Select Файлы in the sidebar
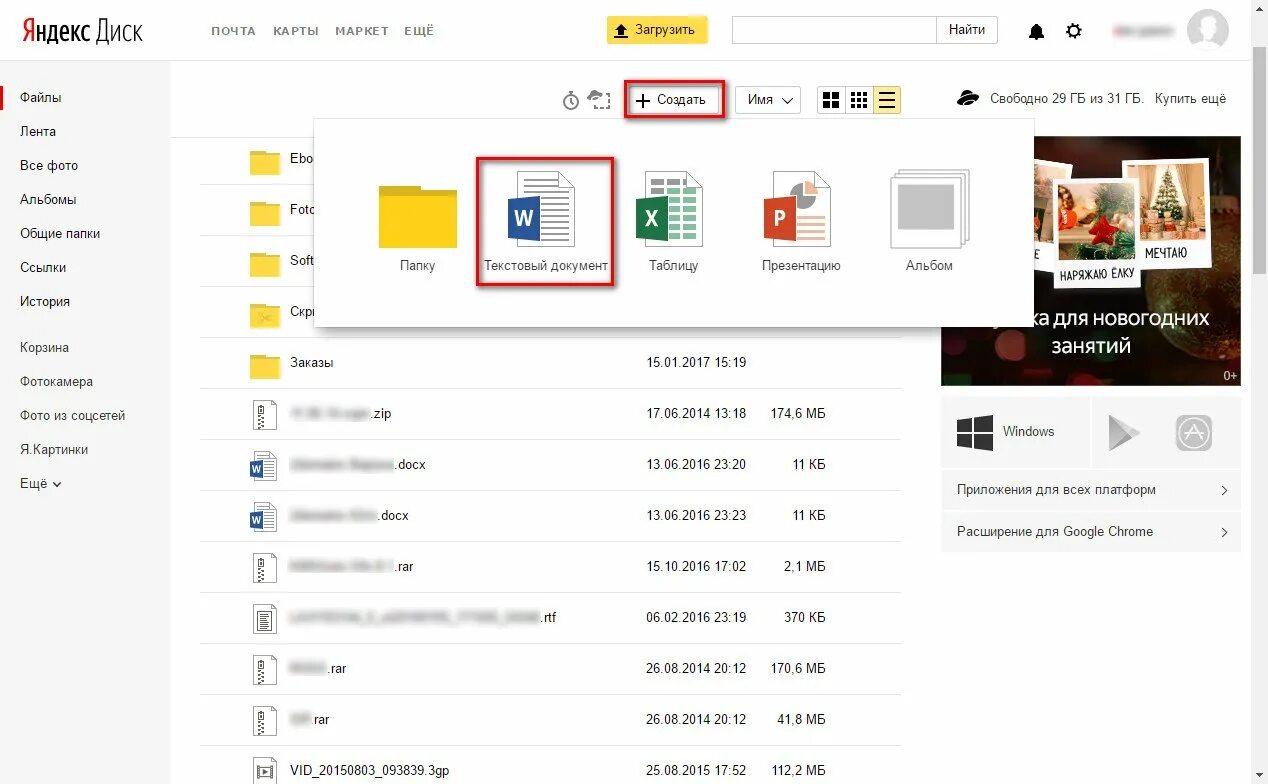The height and width of the screenshot is (784, 1268). (x=41, y=98)
